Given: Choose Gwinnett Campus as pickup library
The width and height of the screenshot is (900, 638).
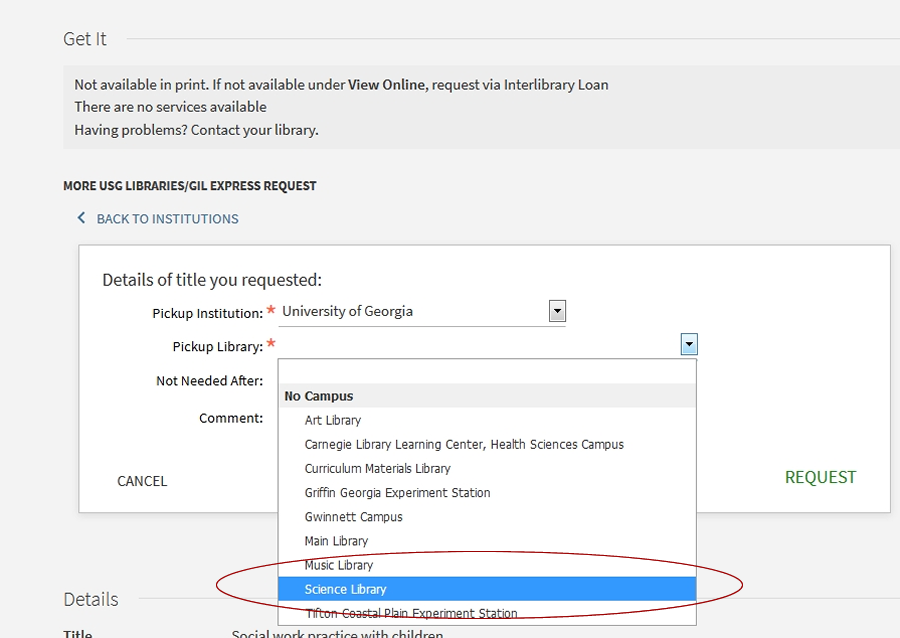Looking at the screenshot, I should (353, 517).
